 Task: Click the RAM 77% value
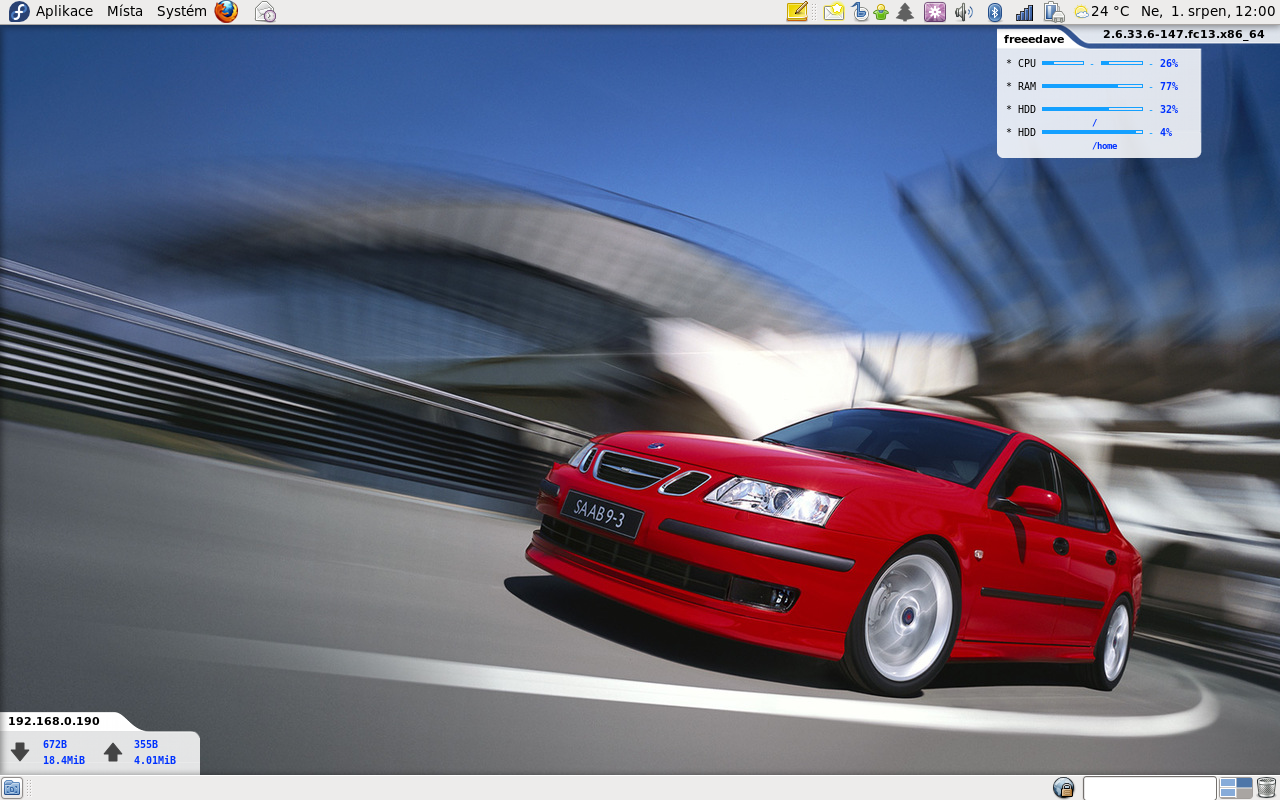[x=1169, y=86]
